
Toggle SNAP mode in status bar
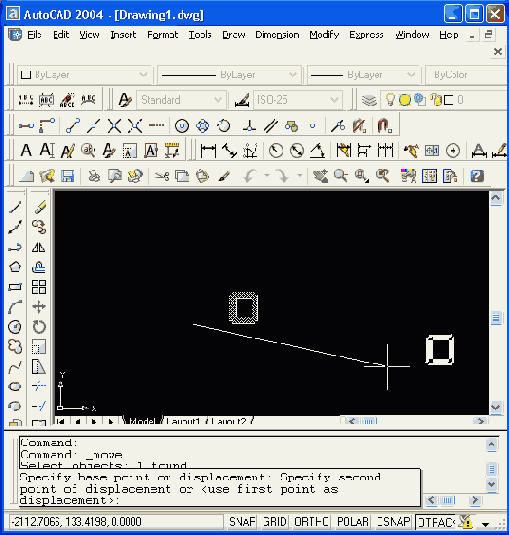pyautogui.click(x=242, y=522)
